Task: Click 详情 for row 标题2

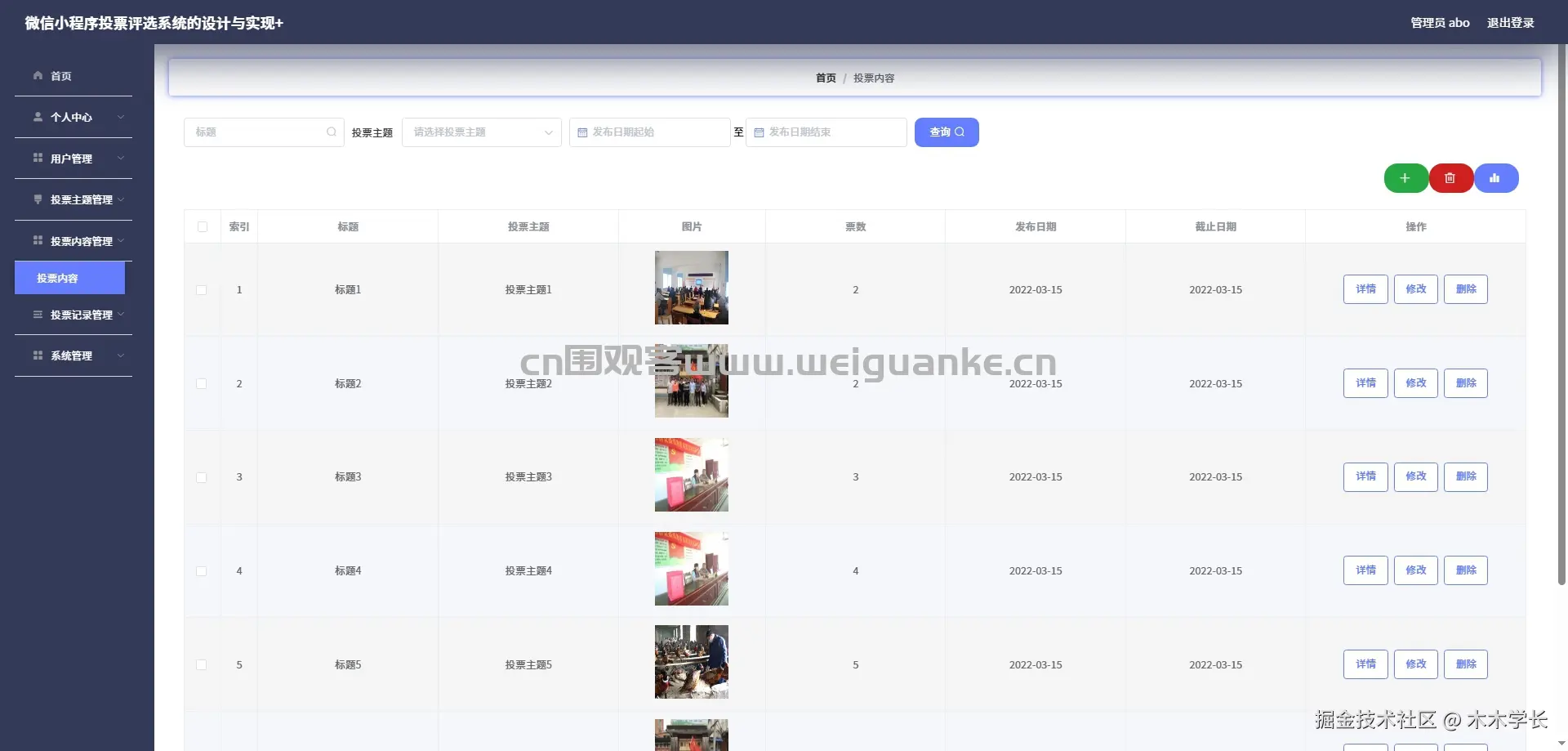Action: [1365, 383]
